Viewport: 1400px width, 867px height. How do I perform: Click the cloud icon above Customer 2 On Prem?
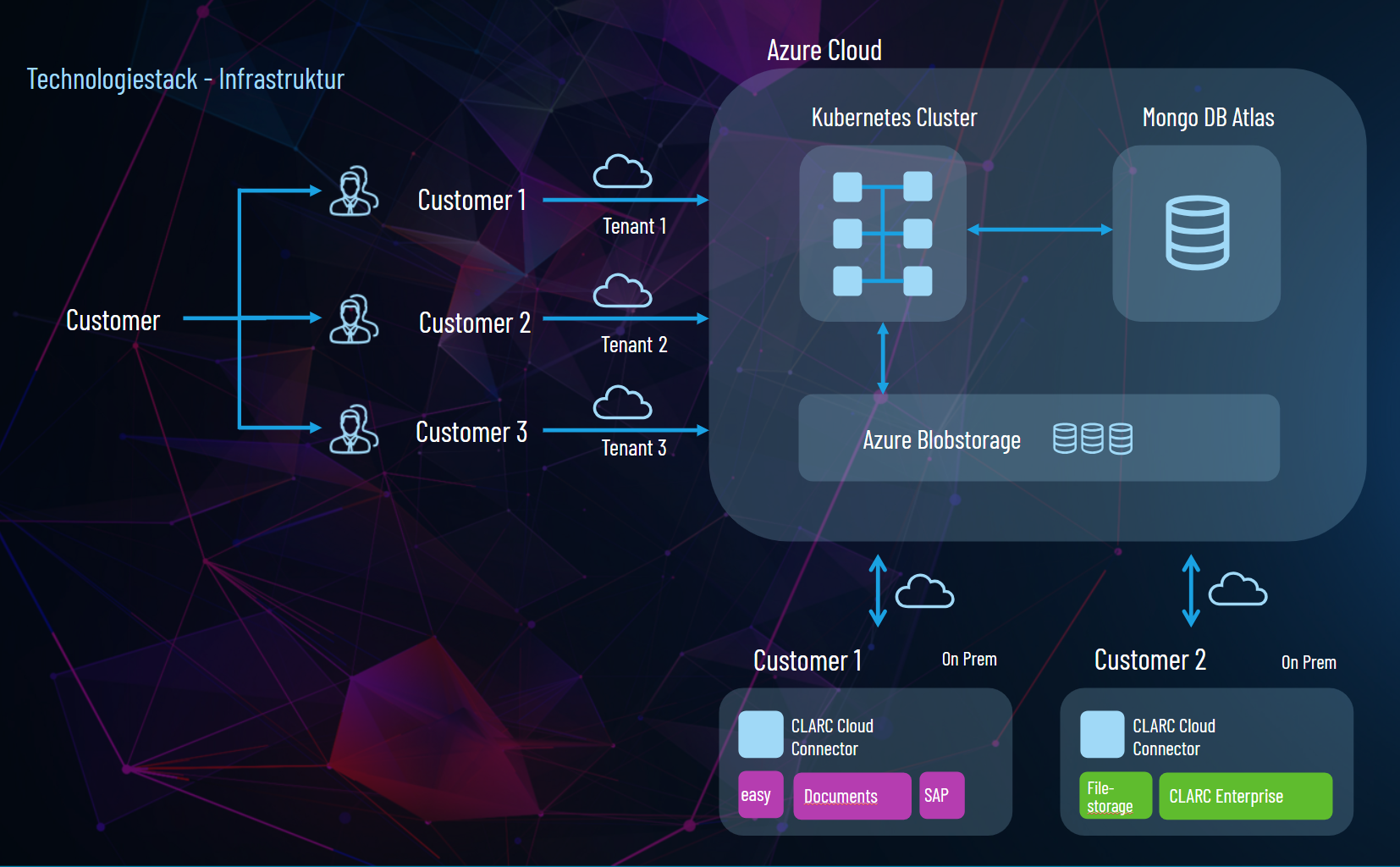[1237, 588]
